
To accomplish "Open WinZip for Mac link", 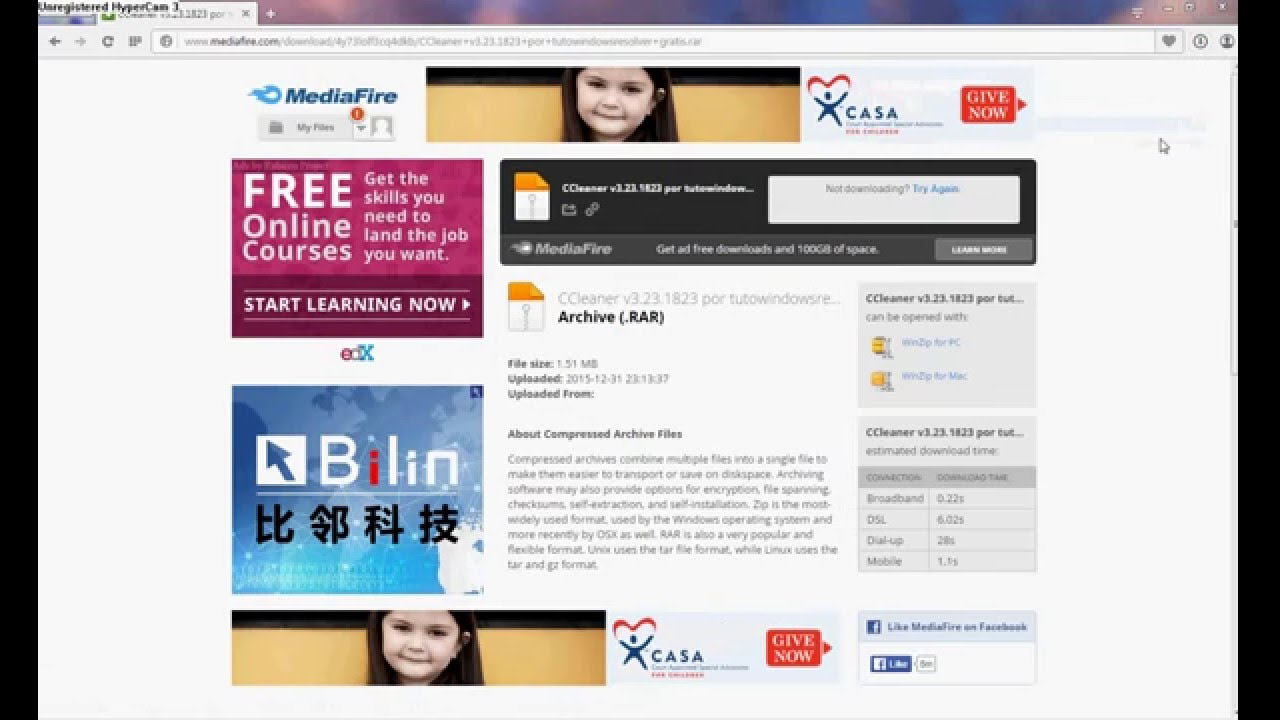I will 934,376.
